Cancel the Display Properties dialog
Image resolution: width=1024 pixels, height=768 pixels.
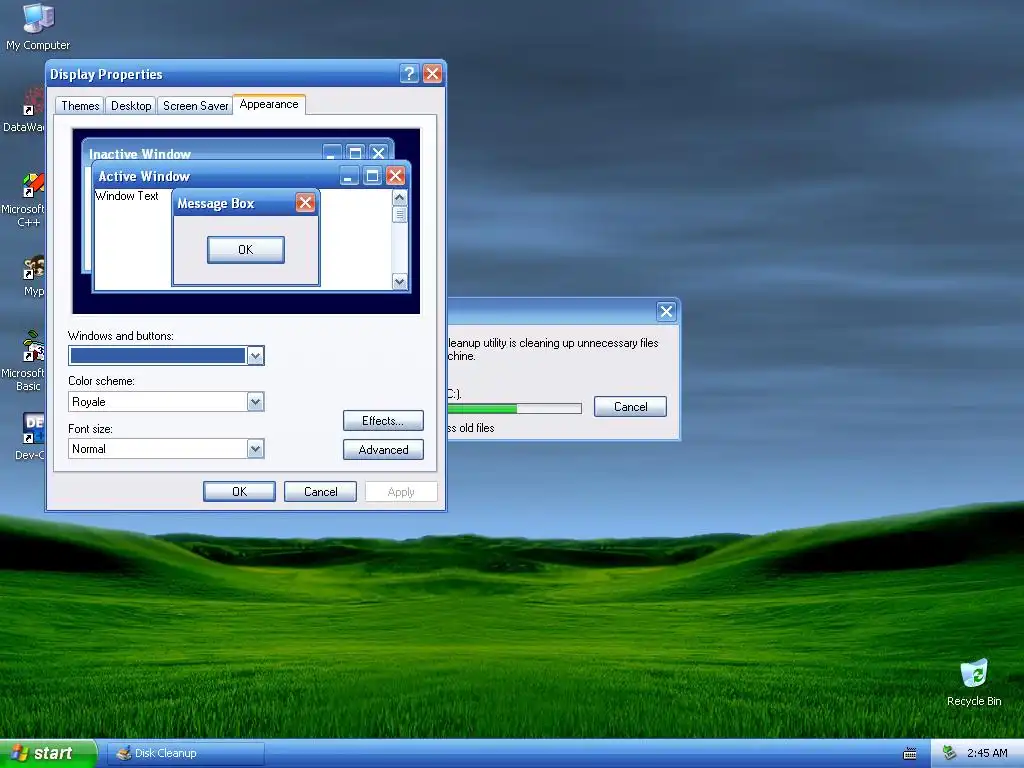pos(321,492)
